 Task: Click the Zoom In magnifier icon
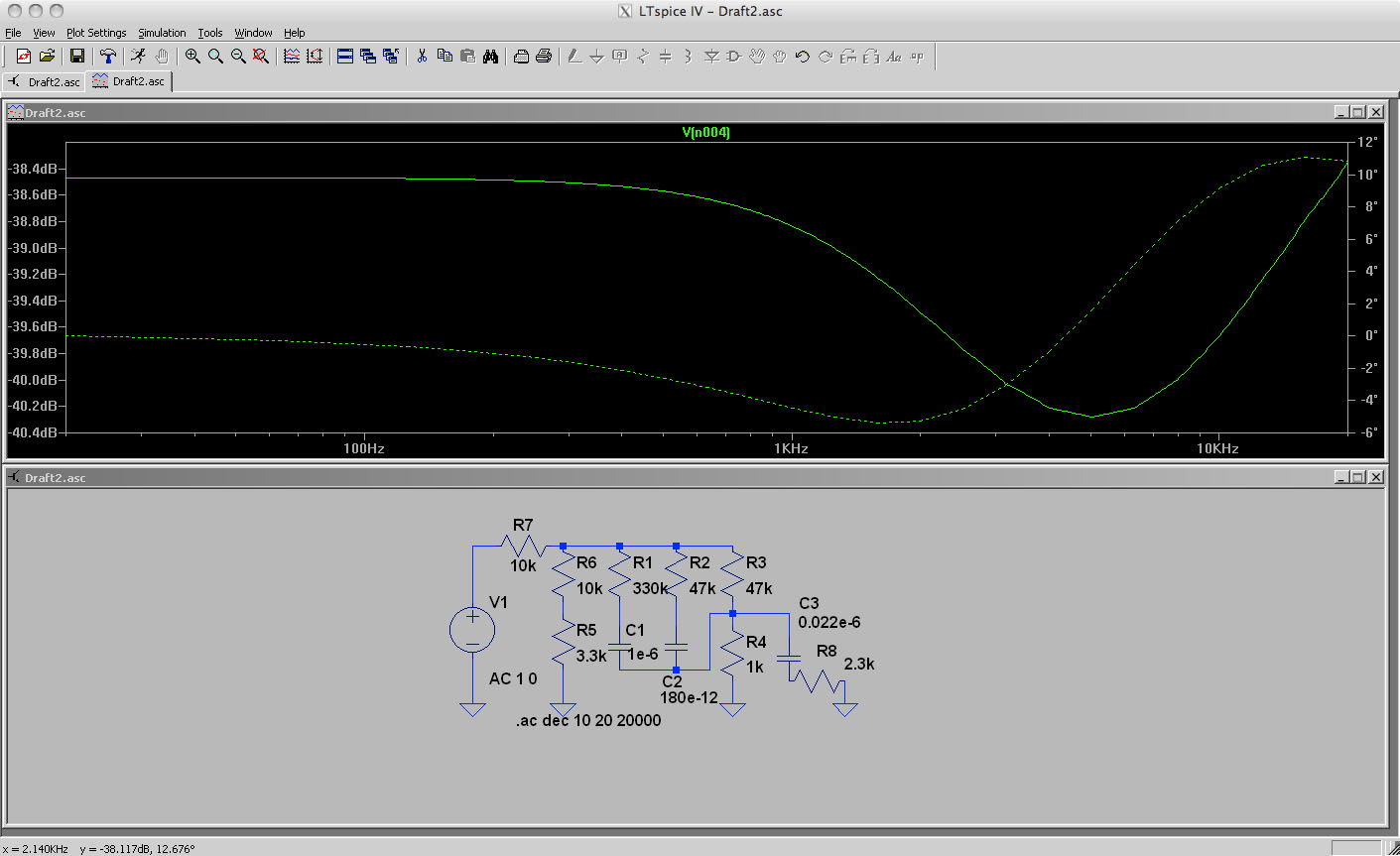(192, 57)
